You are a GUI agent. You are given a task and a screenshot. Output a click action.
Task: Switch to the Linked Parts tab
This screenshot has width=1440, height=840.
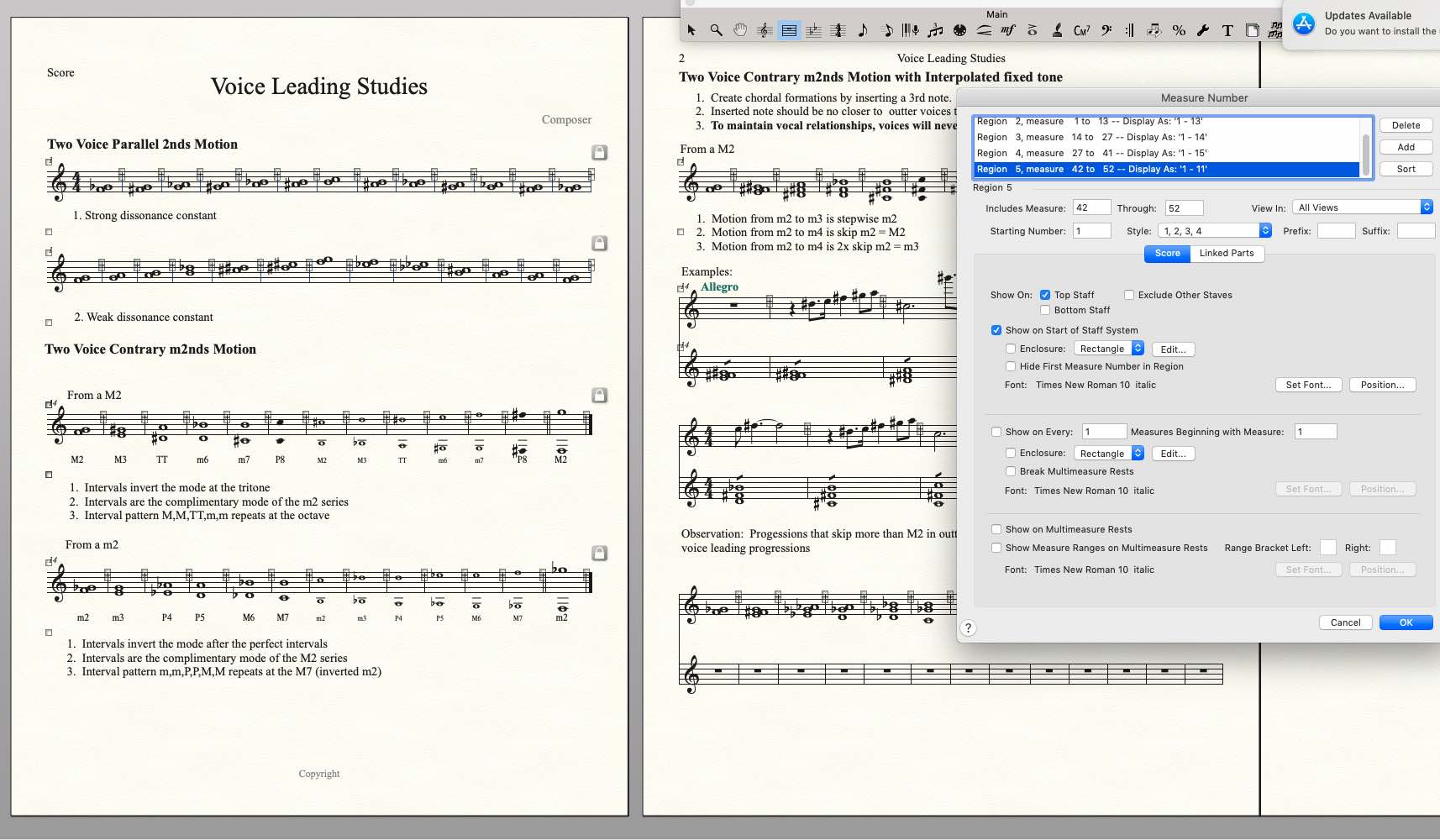click(1226, 253)
